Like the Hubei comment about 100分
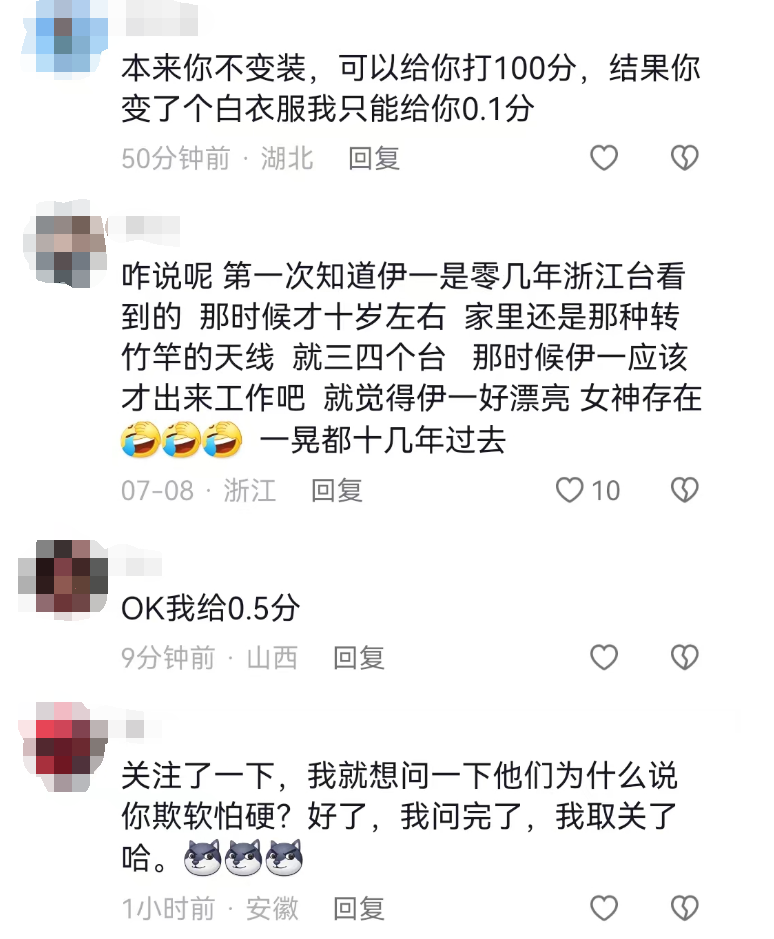This screenshot has width=774, height=939. (x=603, y=158)
